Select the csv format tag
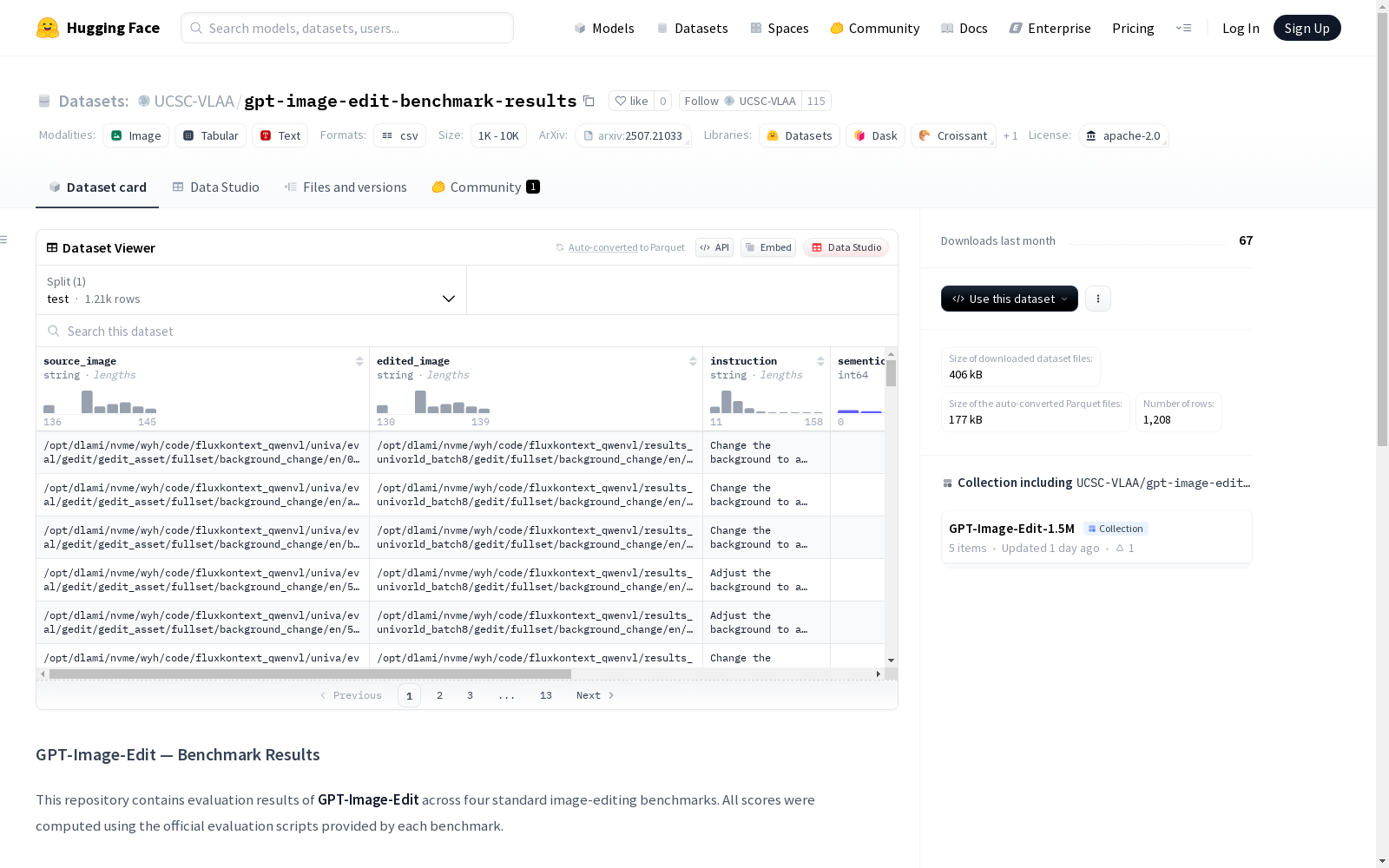Image resolution: width=1389 pixels, height=868 pixels. [x=400, y=135]
